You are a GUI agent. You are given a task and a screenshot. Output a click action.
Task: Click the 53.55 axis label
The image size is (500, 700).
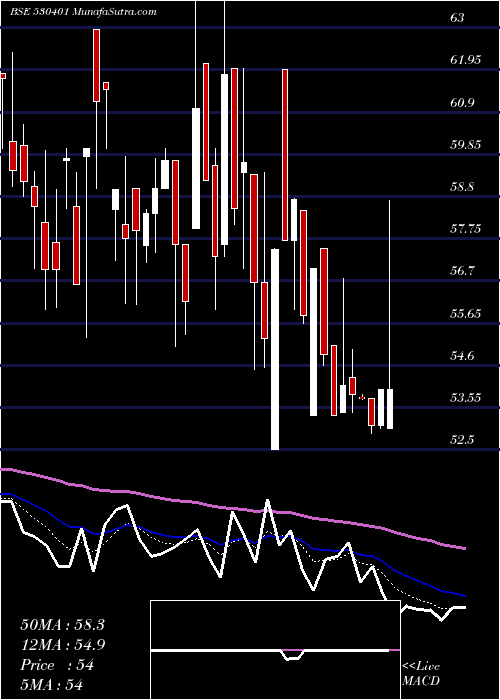click(466, 398)
